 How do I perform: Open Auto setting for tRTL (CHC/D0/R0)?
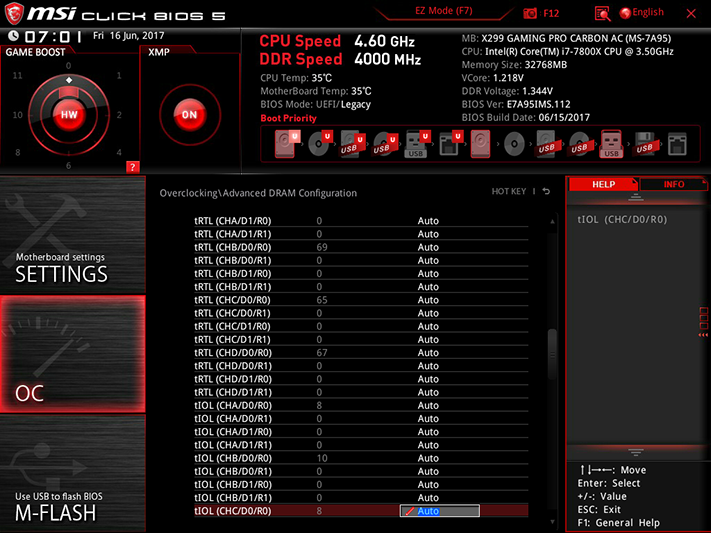pos(428,300)
